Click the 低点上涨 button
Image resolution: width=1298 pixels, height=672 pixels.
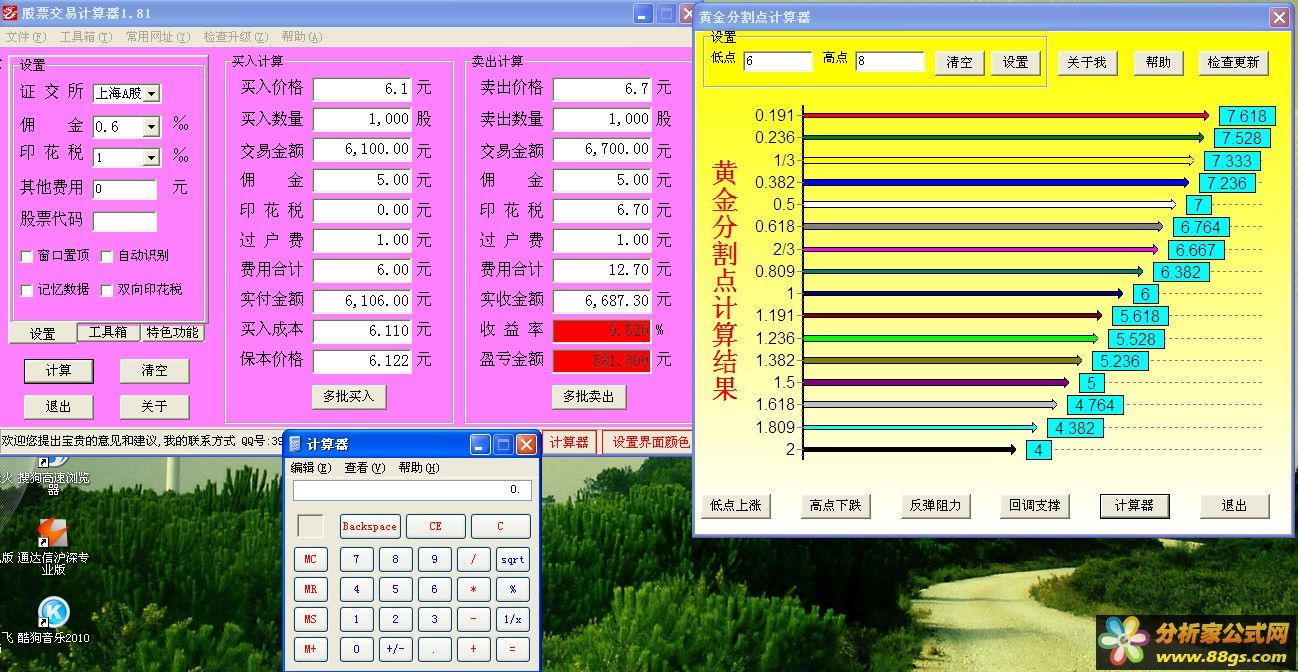[736, 506]
